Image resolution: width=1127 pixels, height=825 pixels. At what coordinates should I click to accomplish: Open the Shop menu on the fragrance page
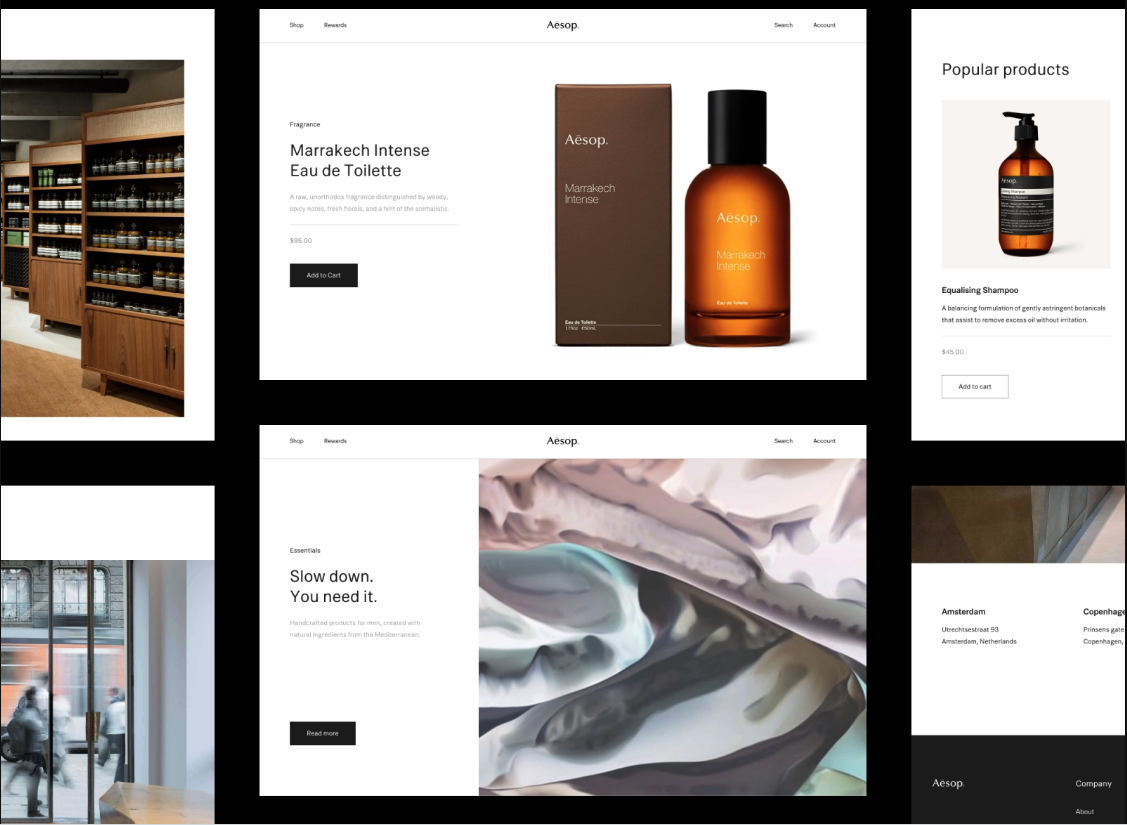pyautogui.click(x=296, y=25)
